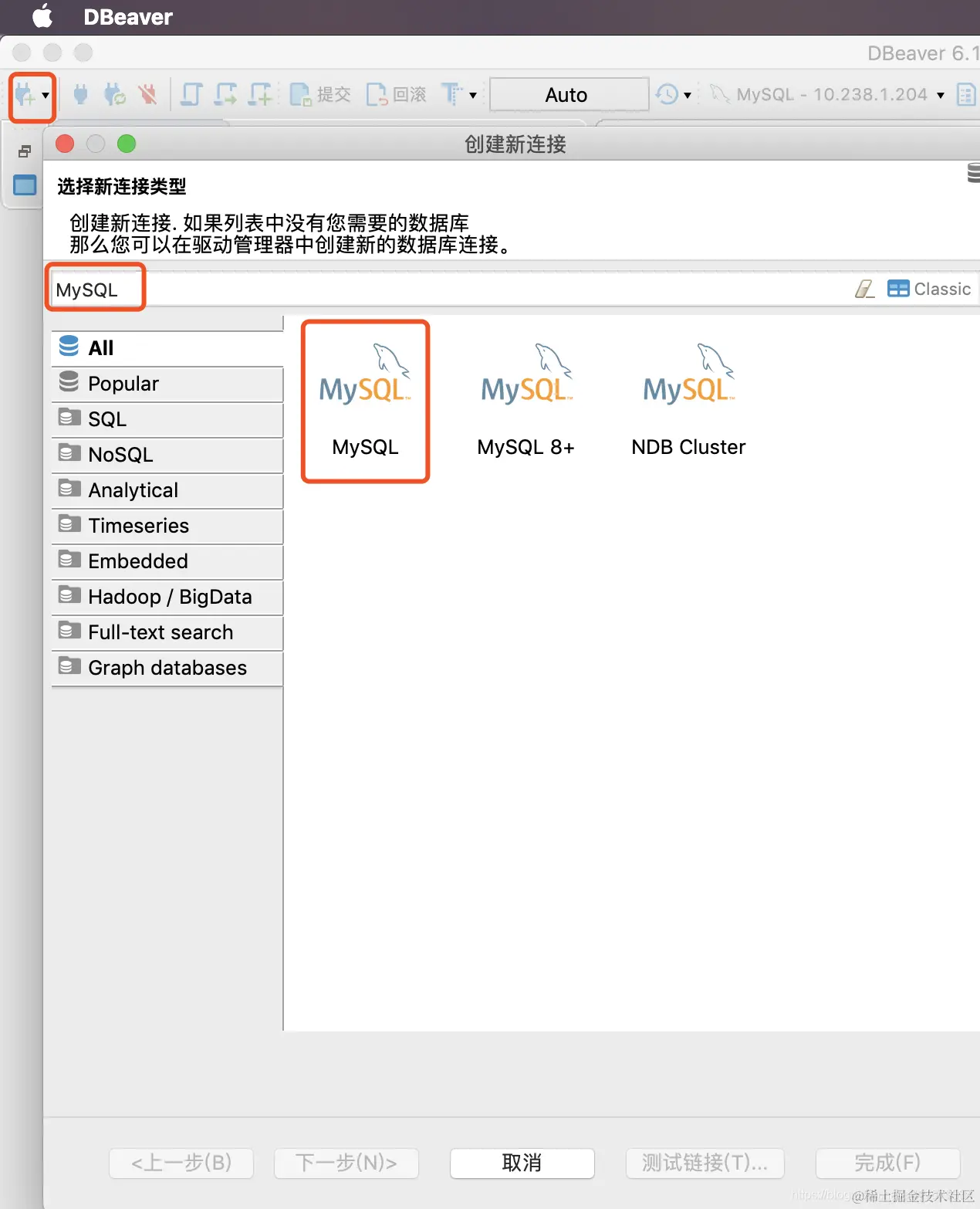The height and width of the screenshot is (1209, 980).
Task: Click the database icon at dialog top right
Action: coord(973,173)
